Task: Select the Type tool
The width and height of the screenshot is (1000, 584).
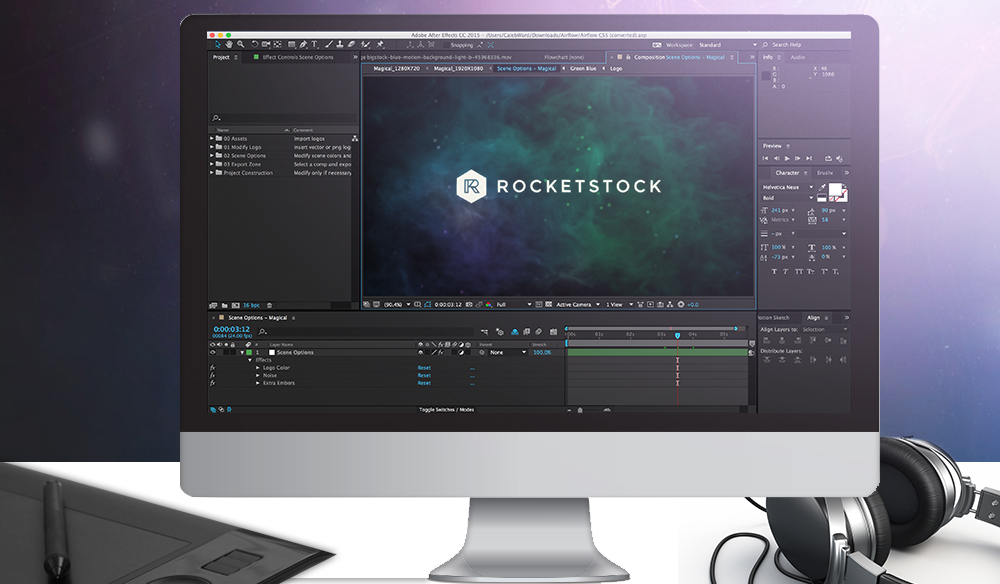Action: tap(314, 45)
